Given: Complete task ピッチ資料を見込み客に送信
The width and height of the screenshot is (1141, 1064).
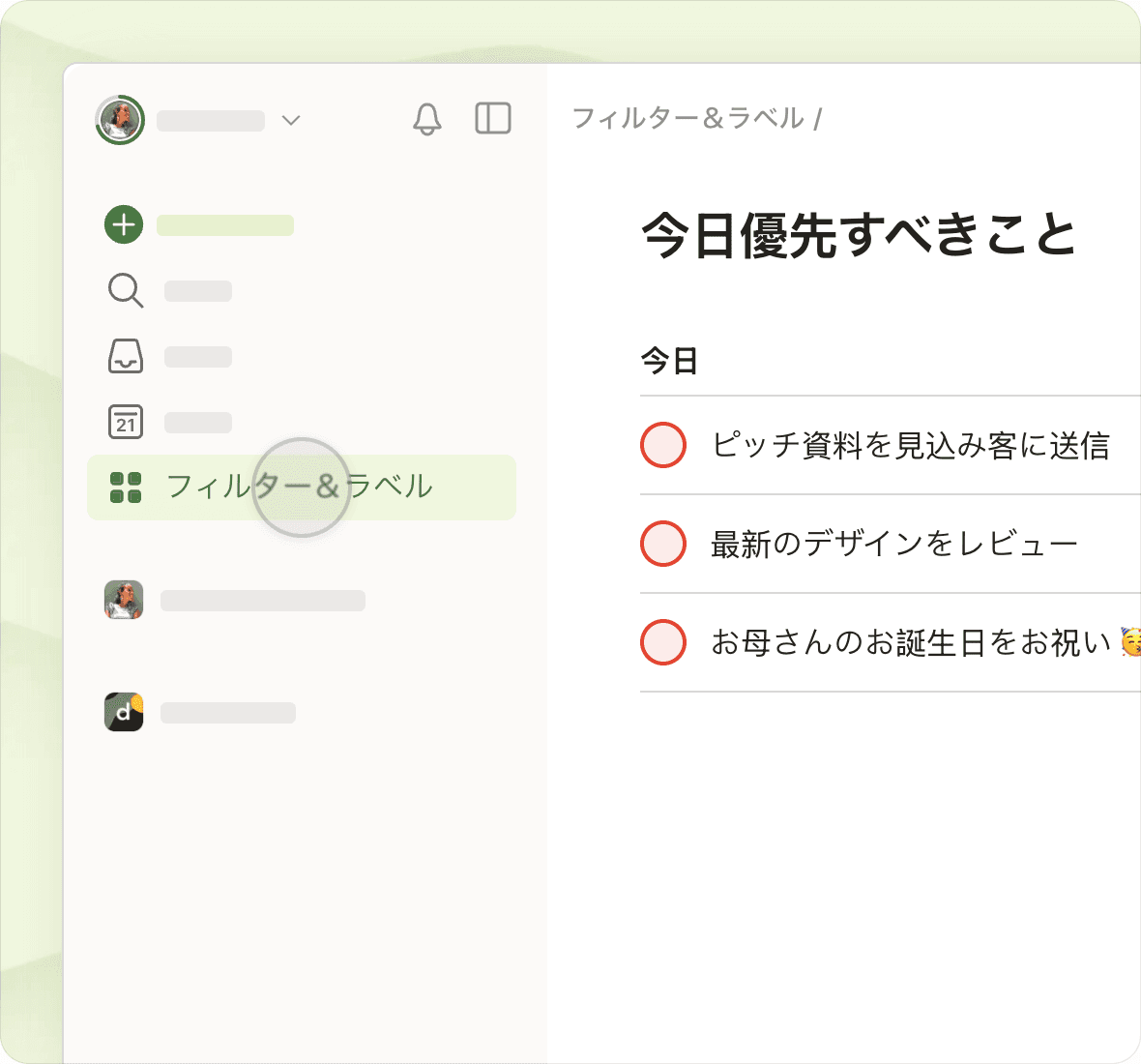Looking at the screenshot, I should pyautogui.click(x=663, y=445).
